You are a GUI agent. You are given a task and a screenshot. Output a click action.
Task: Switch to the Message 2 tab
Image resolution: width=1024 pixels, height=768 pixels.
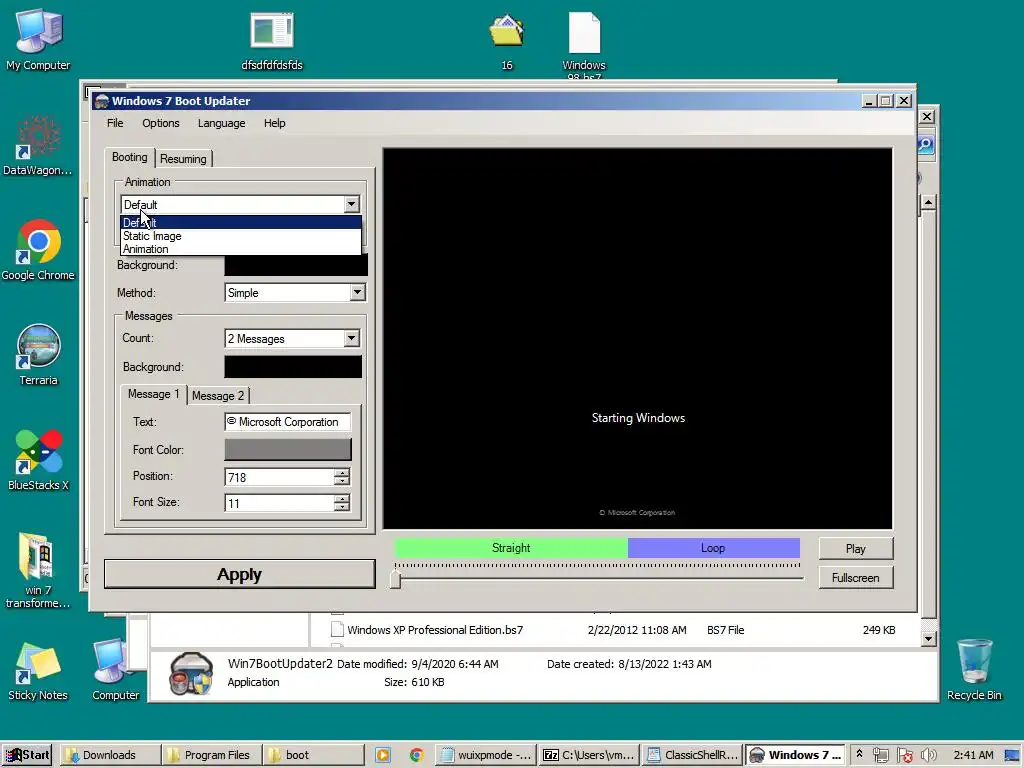click(x=218, y=396)
